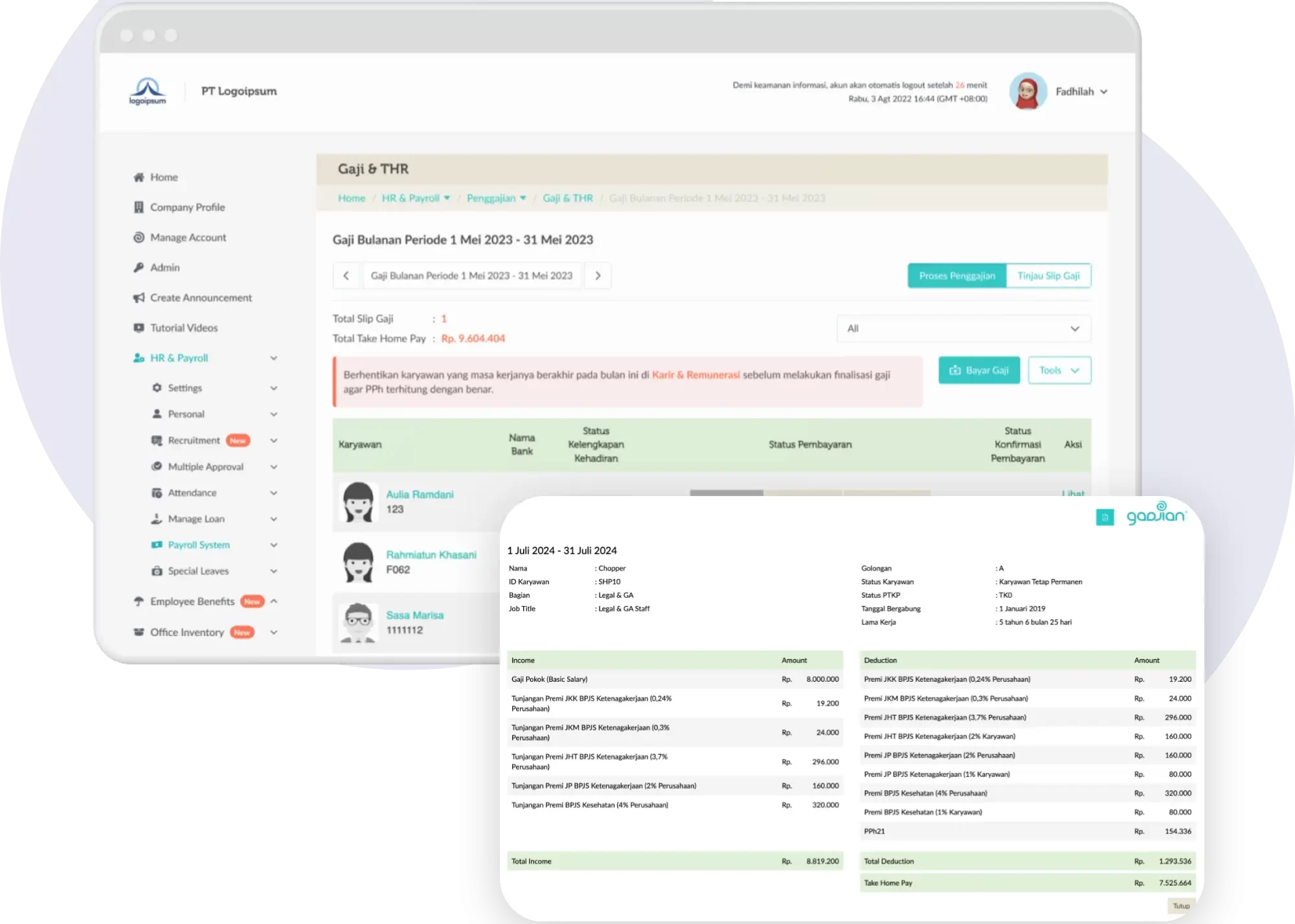Go to previous payroll period arrow

click(x=346, y=276)
